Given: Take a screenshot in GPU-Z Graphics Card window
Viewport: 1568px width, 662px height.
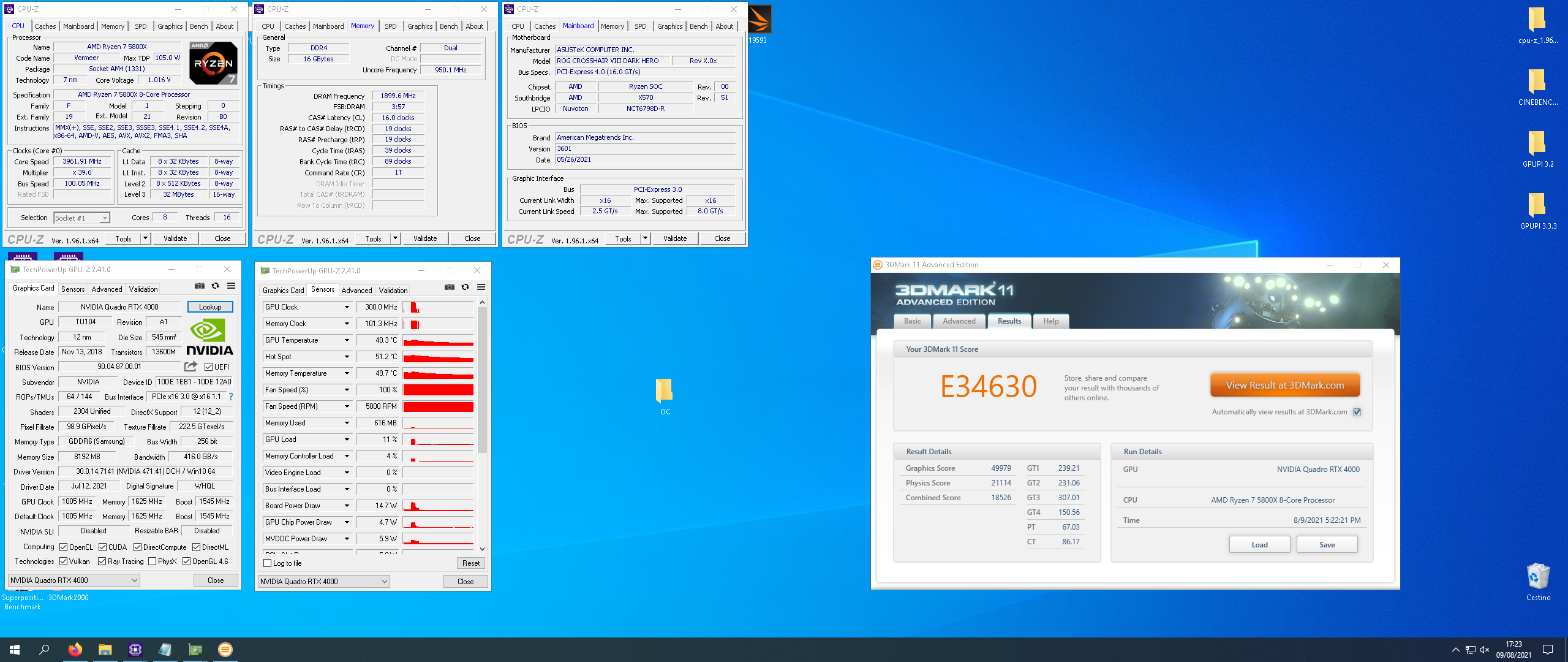Looking at the screenshot, I should point(200,286).
